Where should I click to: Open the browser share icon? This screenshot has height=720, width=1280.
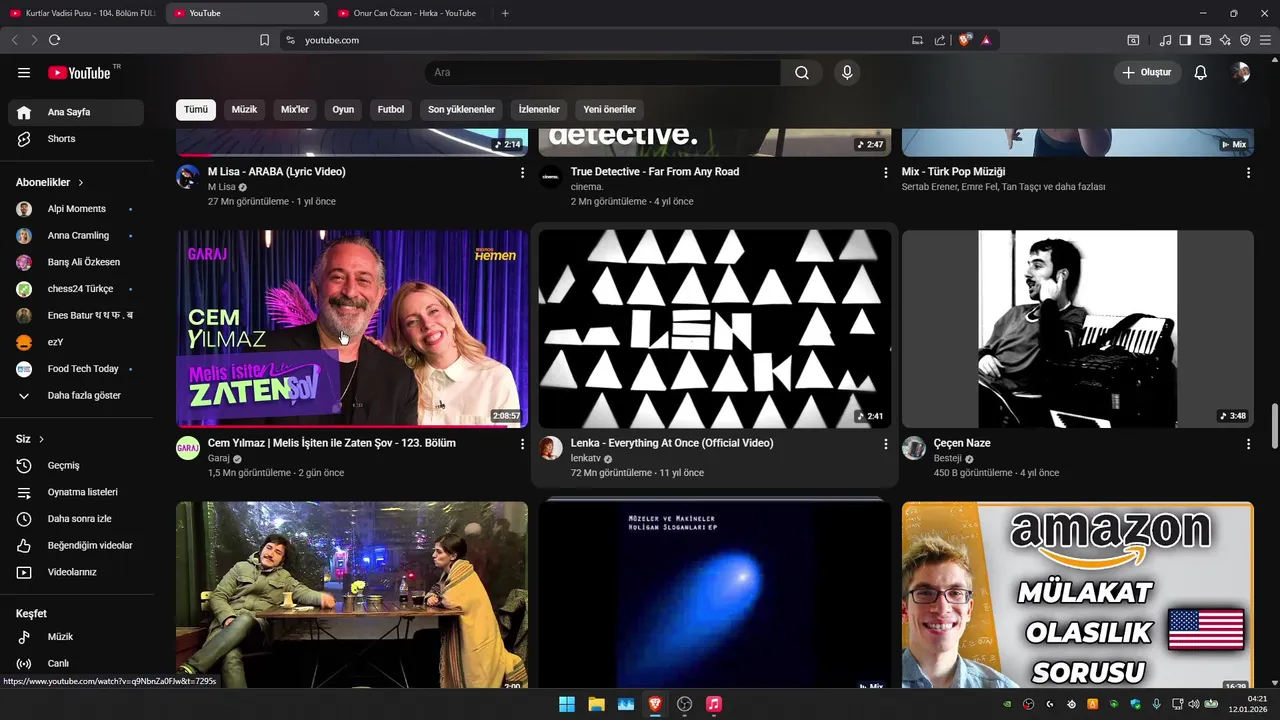coord(940,40)
